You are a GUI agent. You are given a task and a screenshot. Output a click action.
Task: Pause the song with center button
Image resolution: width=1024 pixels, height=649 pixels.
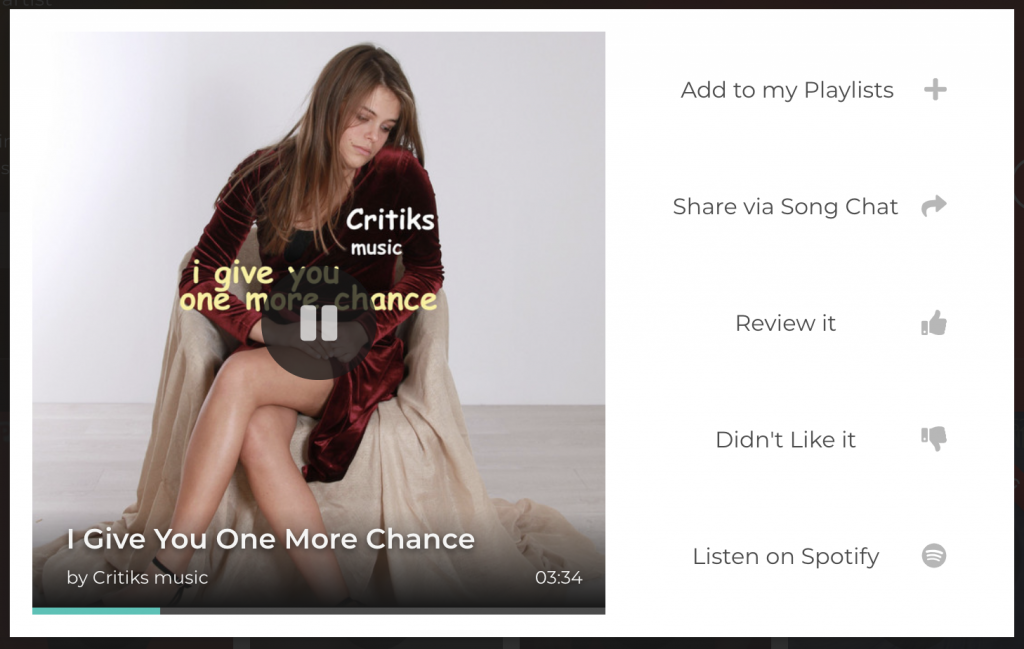[x=319, y=323]
